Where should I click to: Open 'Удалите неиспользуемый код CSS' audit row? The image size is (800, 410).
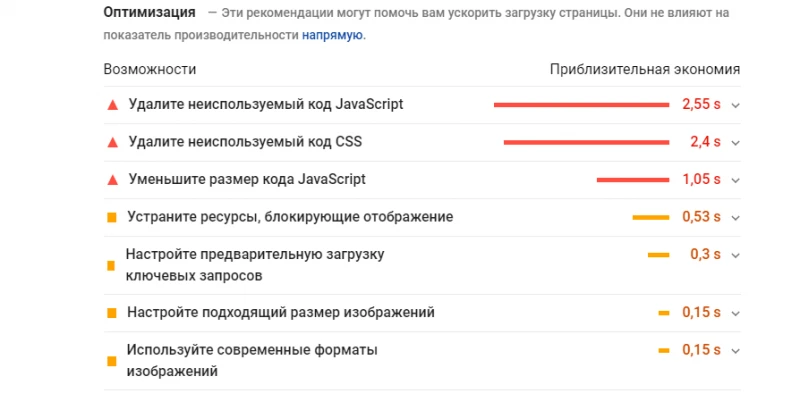click(422, 143)
